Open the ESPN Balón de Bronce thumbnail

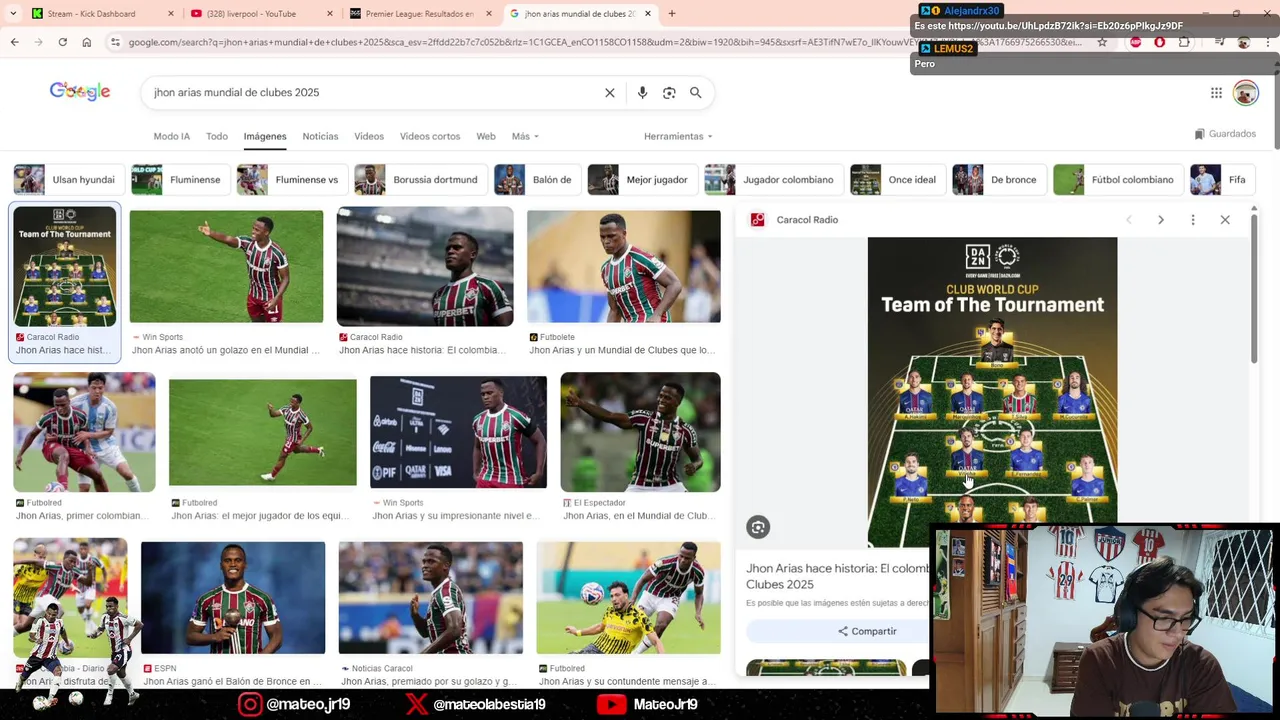click(x=233, y=598)
